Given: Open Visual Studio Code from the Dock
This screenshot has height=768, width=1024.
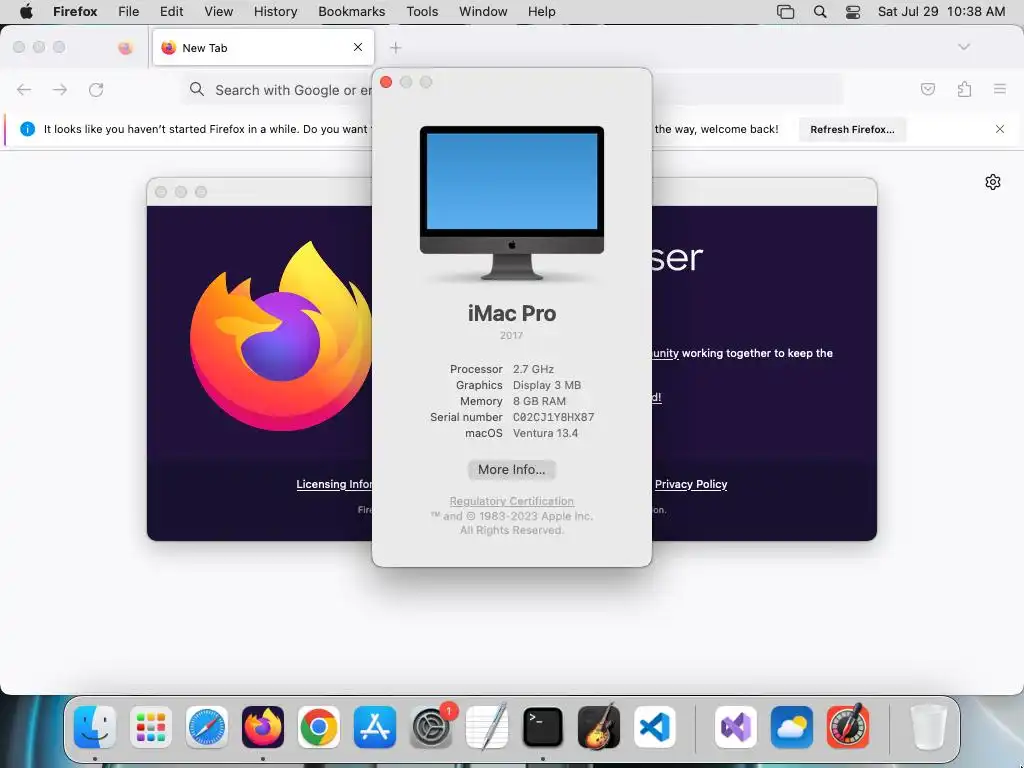Looking at the screenshot, I should (655, 727).
